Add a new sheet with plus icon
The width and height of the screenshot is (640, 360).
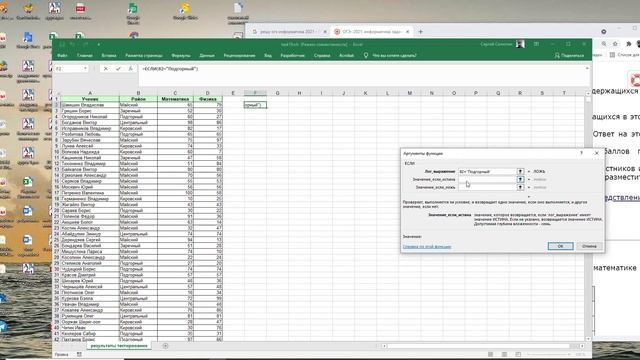point(165,346)
